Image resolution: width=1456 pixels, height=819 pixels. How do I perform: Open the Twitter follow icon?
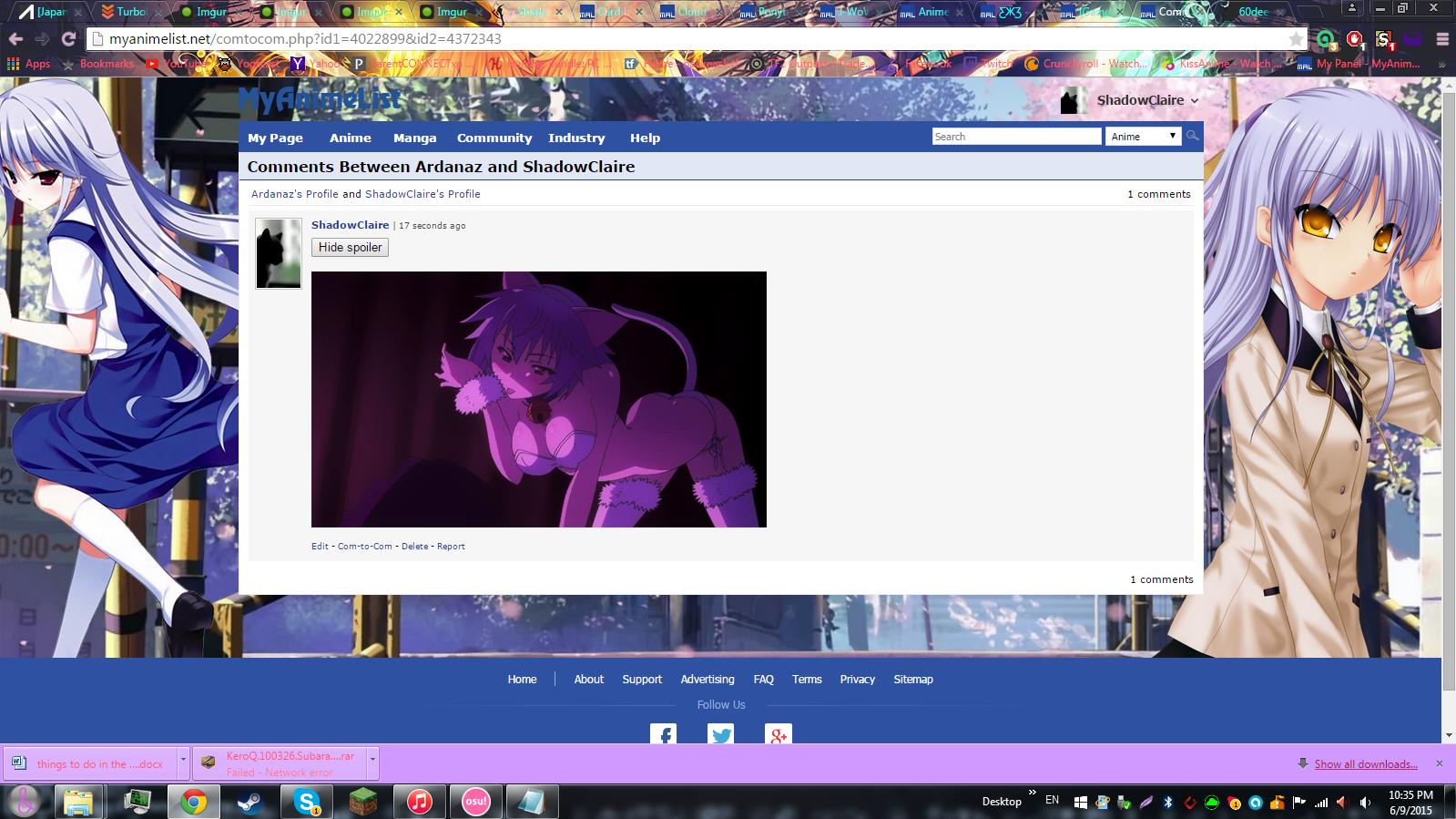tap(720, 734)
